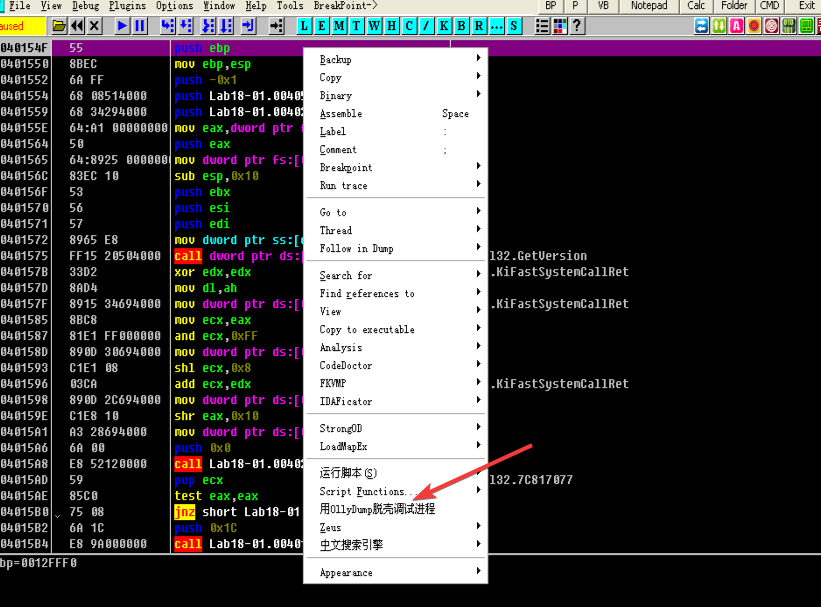
Task: Open Threads window with T button
Action: point(357,26)
